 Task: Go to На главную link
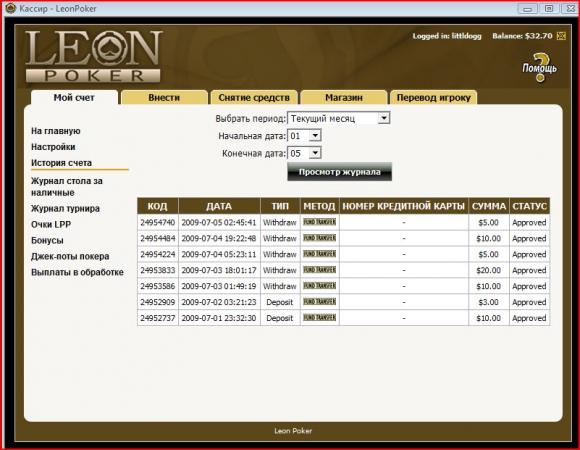pyautogui.click(x=55, y=131)
